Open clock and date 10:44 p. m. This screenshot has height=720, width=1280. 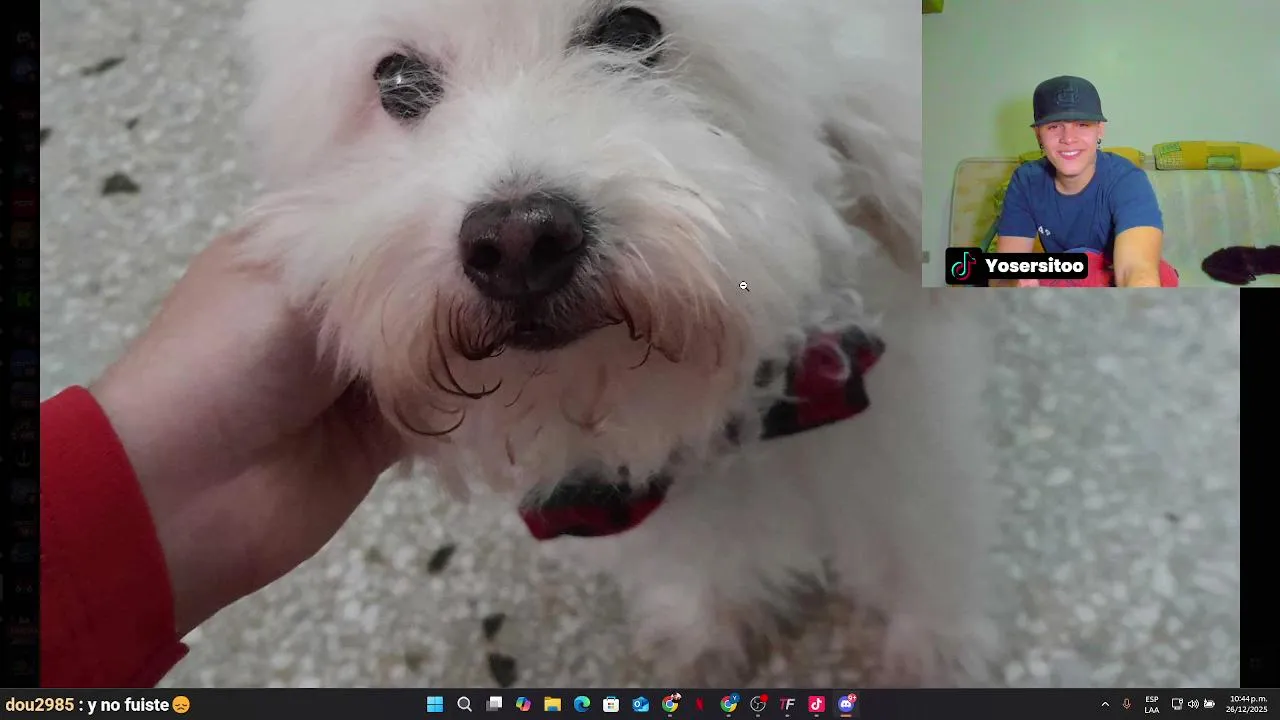(1247, 704)
